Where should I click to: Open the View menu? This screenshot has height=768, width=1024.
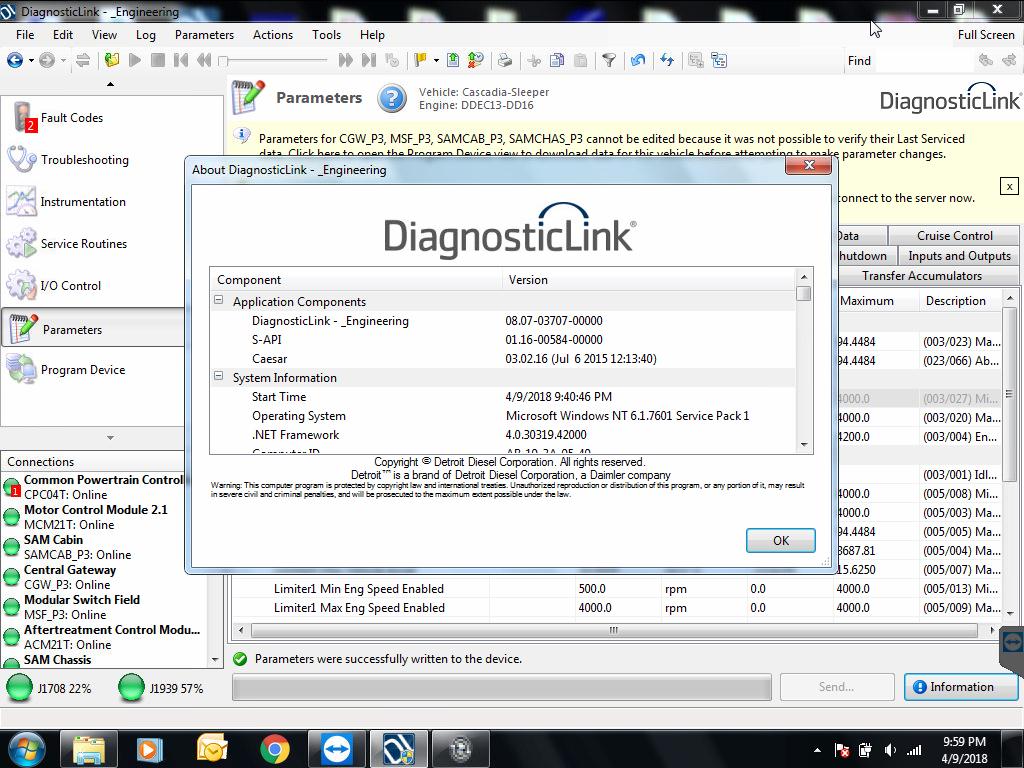(104, 35)
